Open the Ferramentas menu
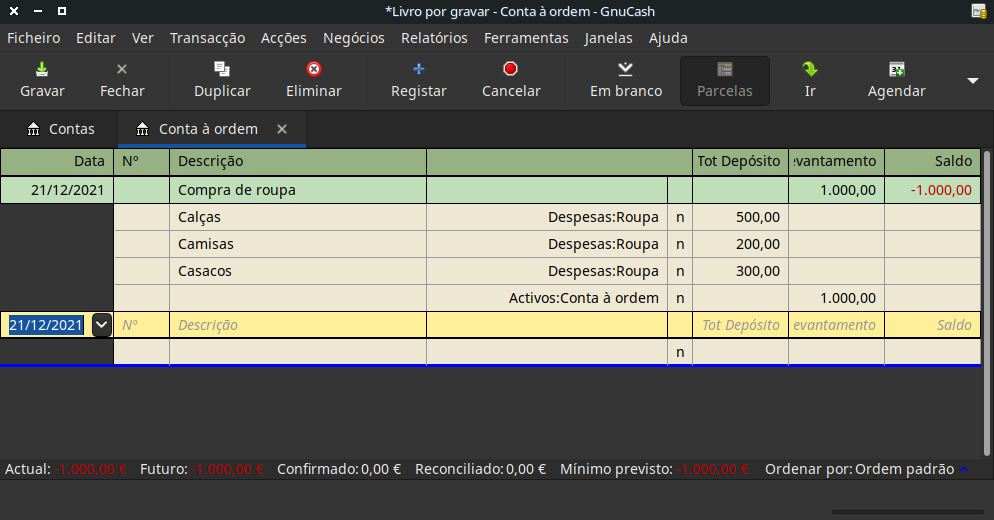Screen dimensions: 994x520 point(526,38)
